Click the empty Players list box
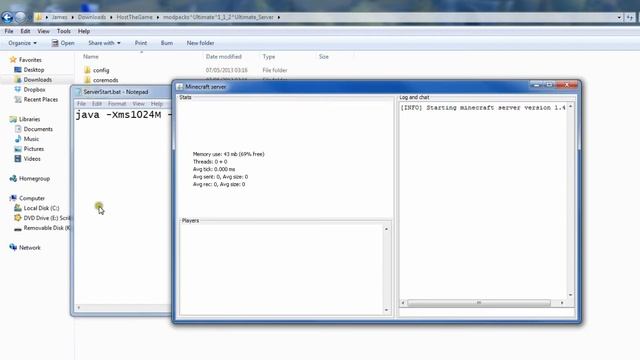The width and height of the screenshot is (640, 360). tap(281, 269)
